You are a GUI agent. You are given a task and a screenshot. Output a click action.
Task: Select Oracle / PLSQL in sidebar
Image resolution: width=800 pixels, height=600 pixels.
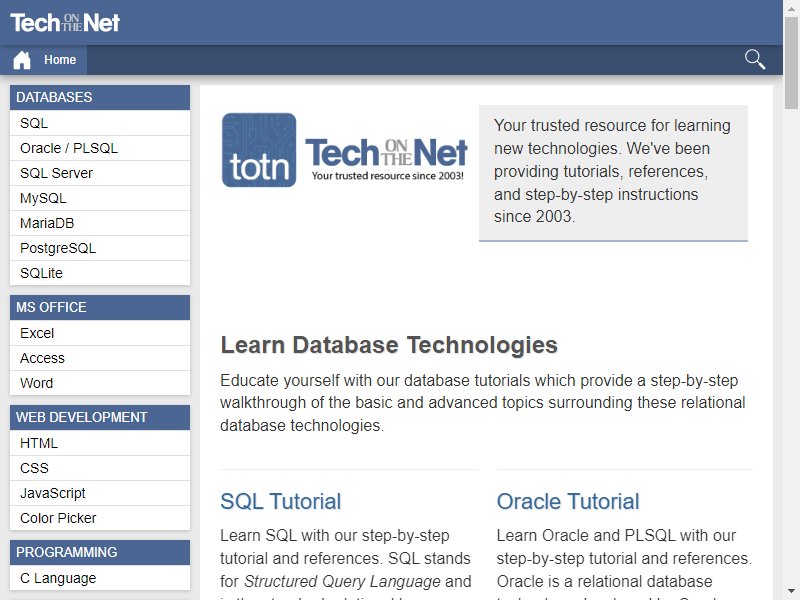[100, 148]
